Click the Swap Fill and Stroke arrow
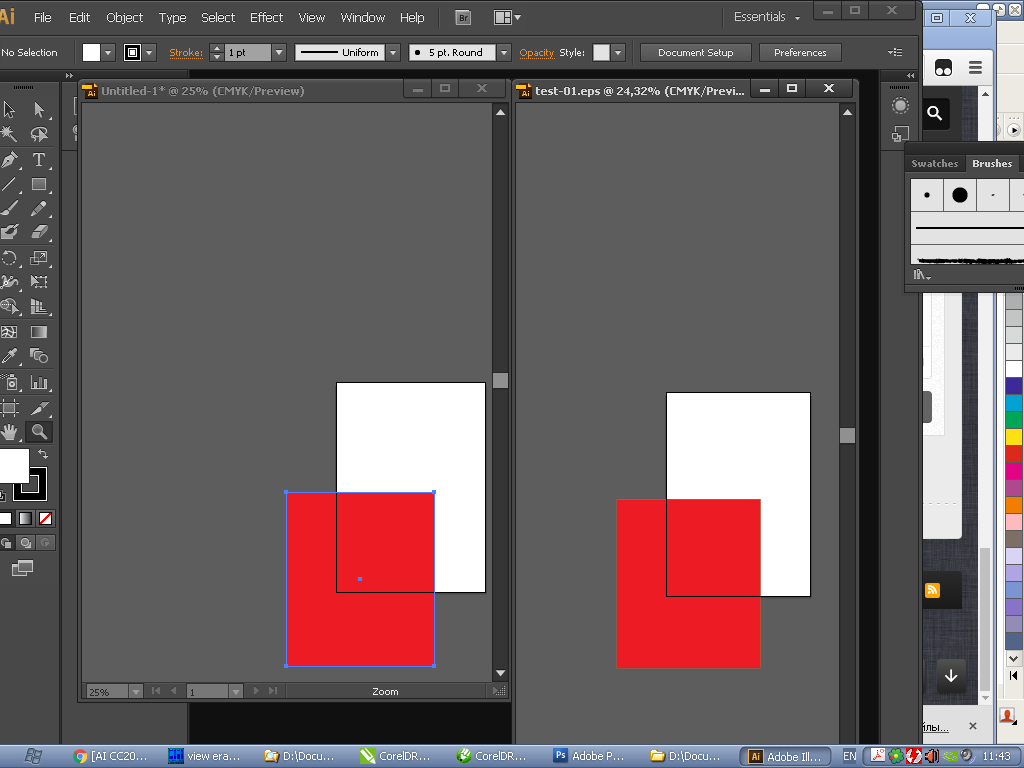The image size is (1024, 768). pyautogui.click(x=43, y=455)
